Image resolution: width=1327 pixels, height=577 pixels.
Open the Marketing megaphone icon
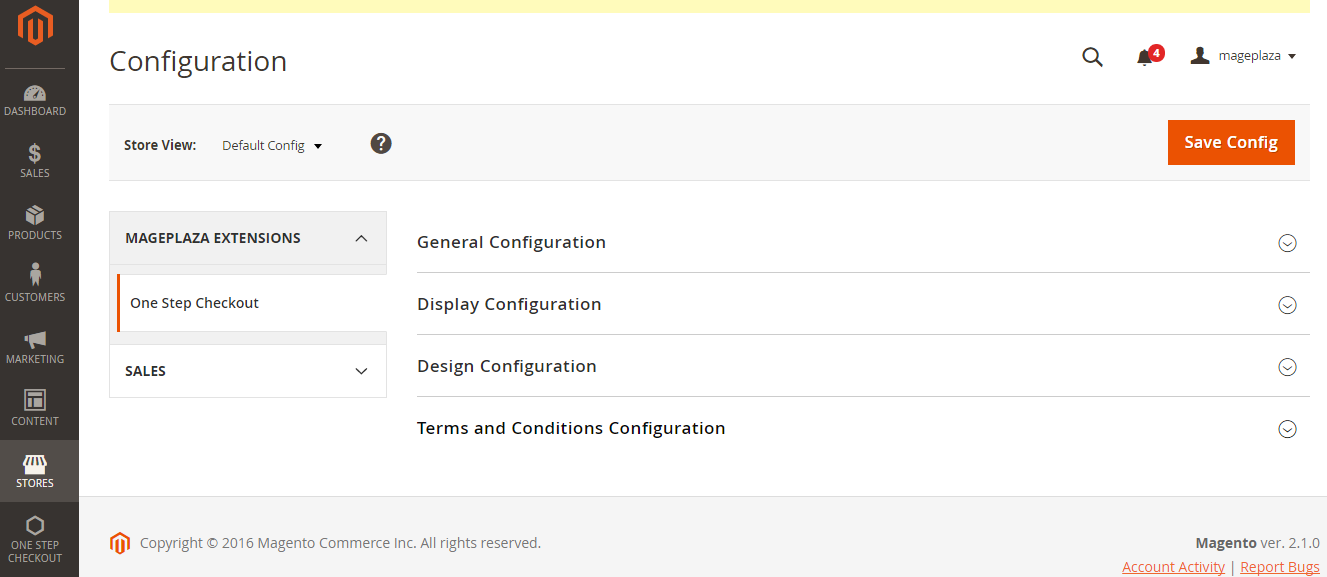[x=35, y=340]
